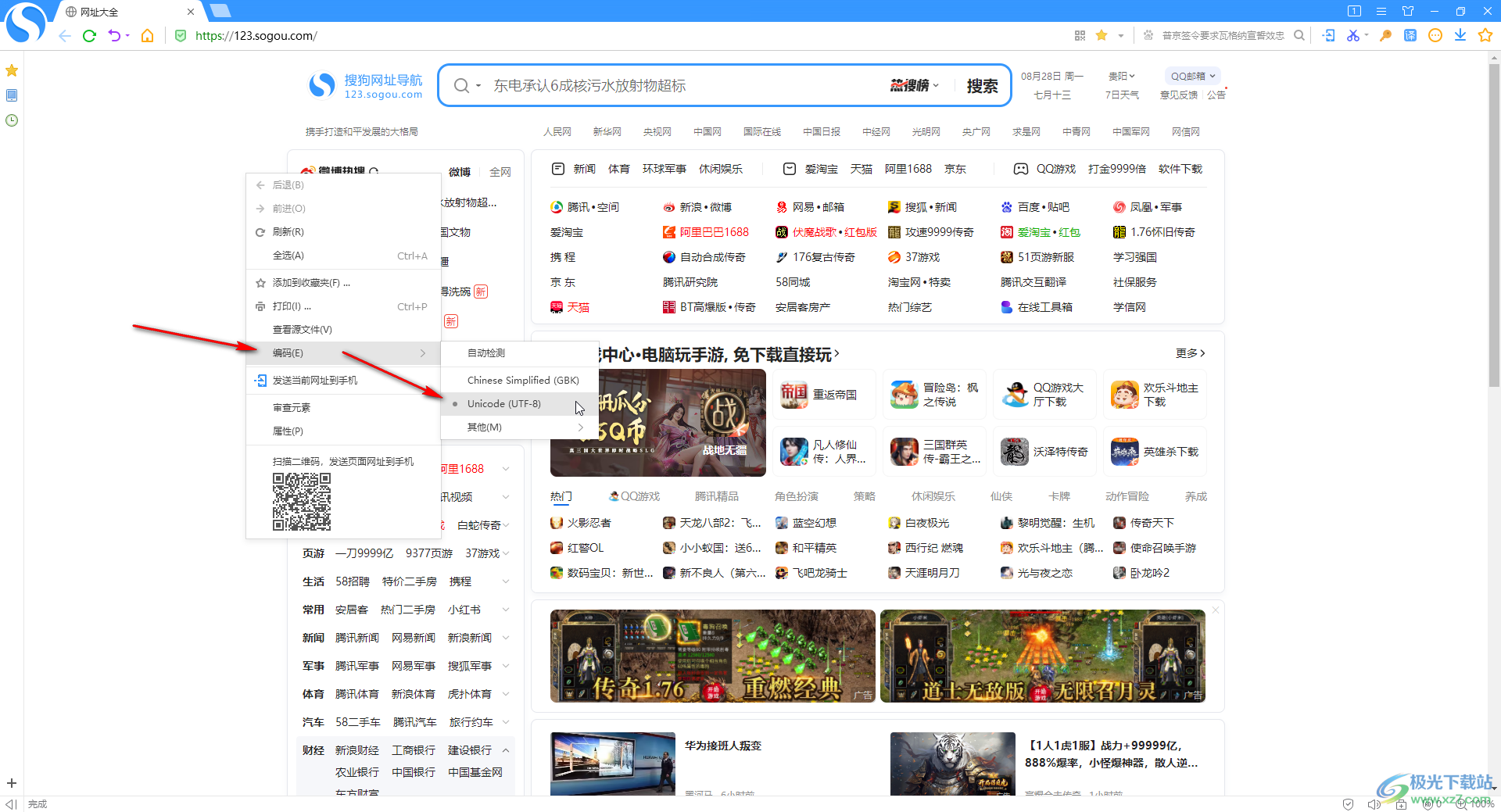Screen dimensions: 1501x812
Task: Open sidebar reading list icon
Action: coord(12,95)
